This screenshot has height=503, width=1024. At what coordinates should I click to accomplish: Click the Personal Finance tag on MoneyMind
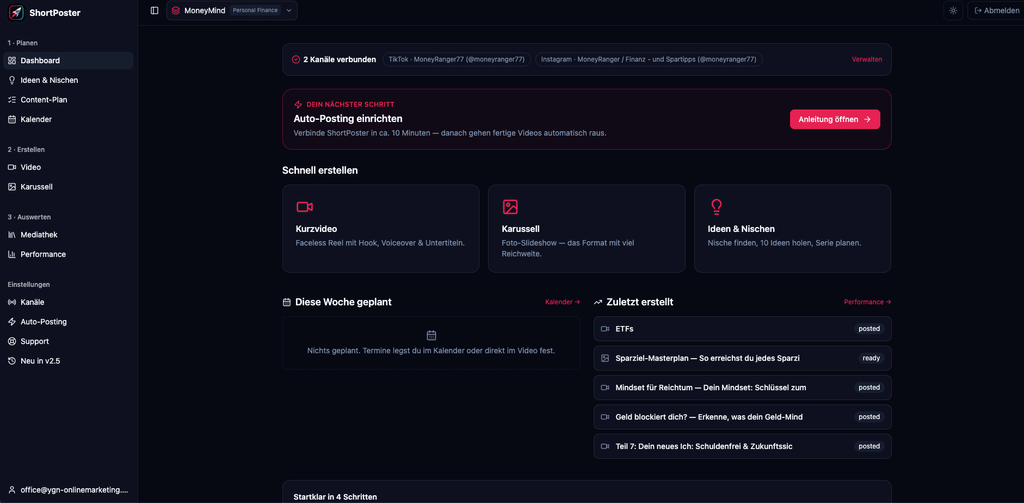coord(255,10)
